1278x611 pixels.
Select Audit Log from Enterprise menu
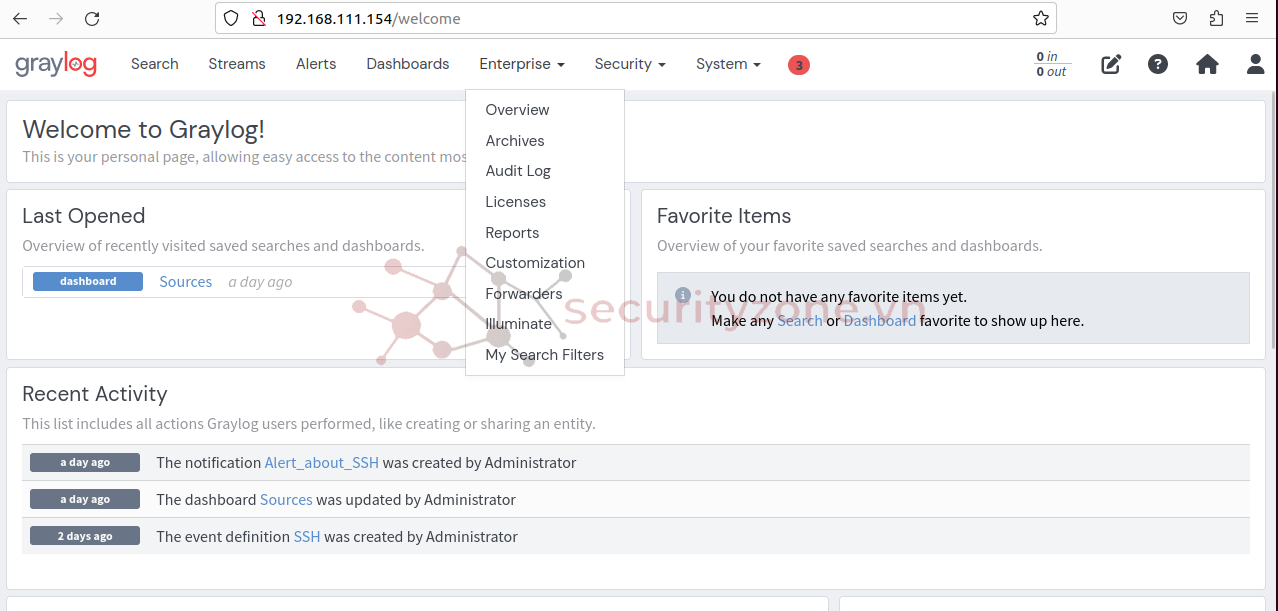pyautogui.click(x=518, y=171)
